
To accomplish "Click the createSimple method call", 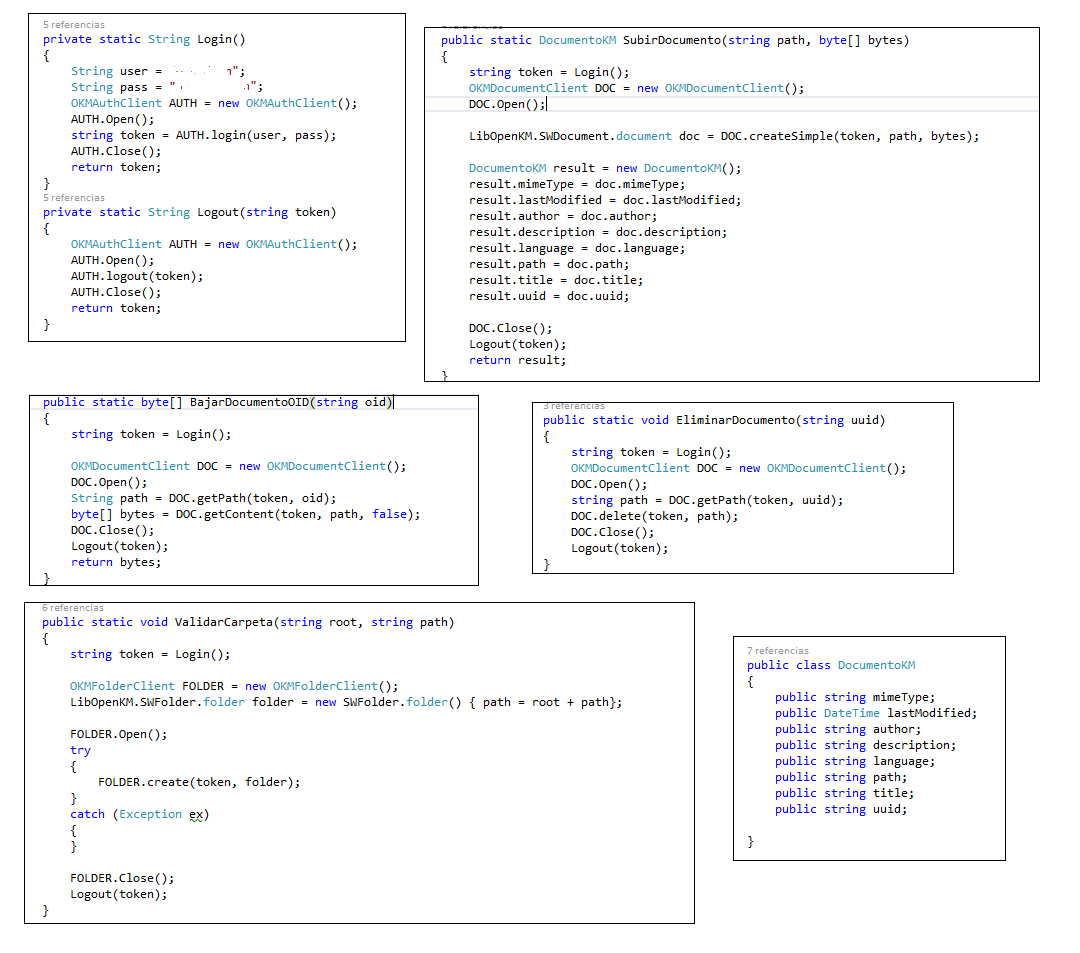I will tap(790, 136).
